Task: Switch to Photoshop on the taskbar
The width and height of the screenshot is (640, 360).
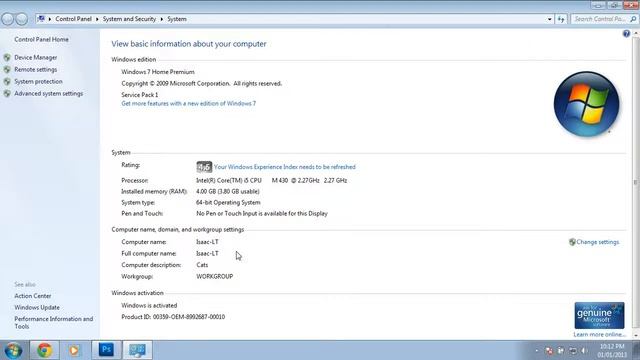Action: (106, 350)
